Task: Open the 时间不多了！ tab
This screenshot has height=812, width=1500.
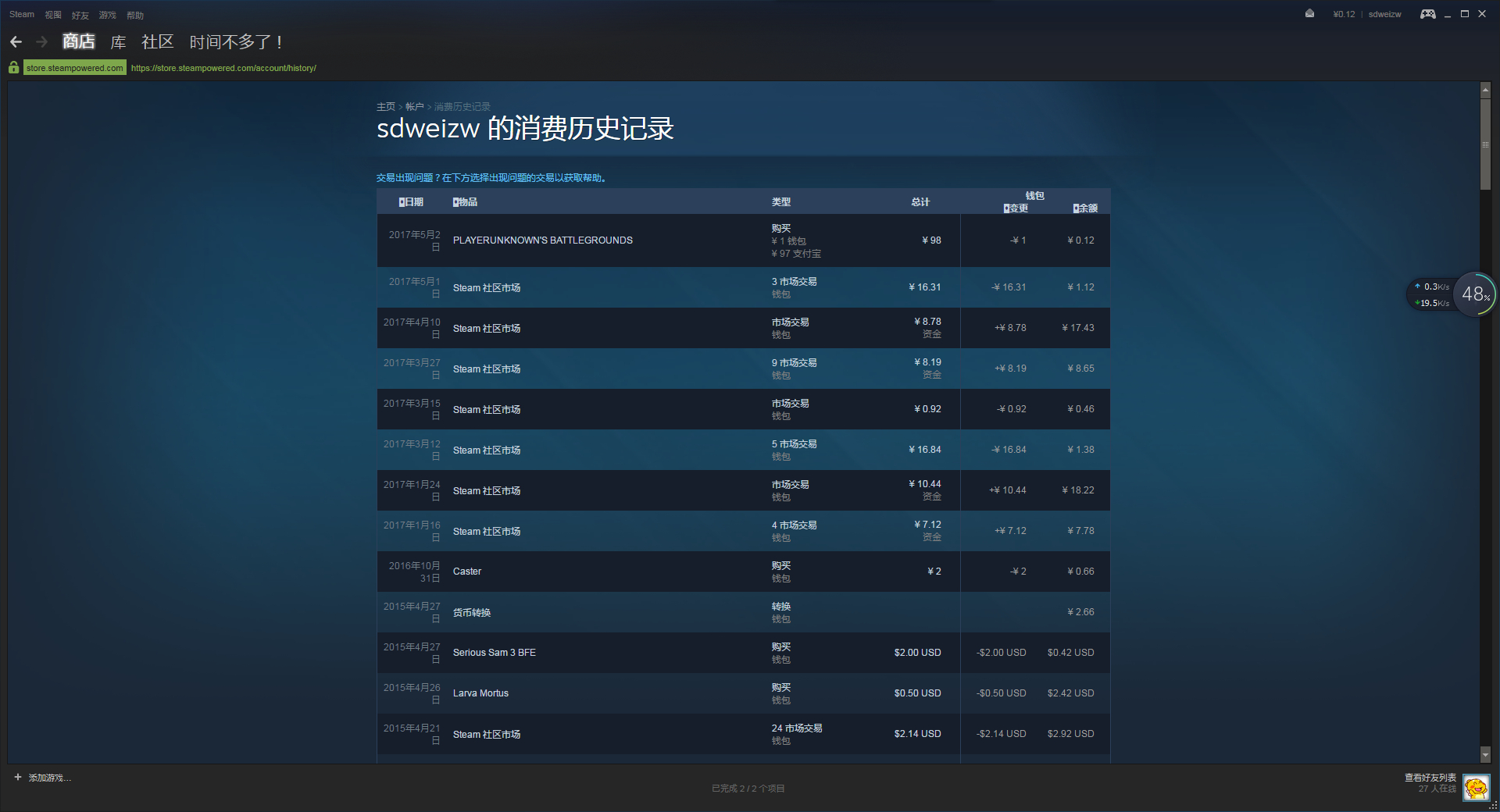Action: (x=236, y=41)
